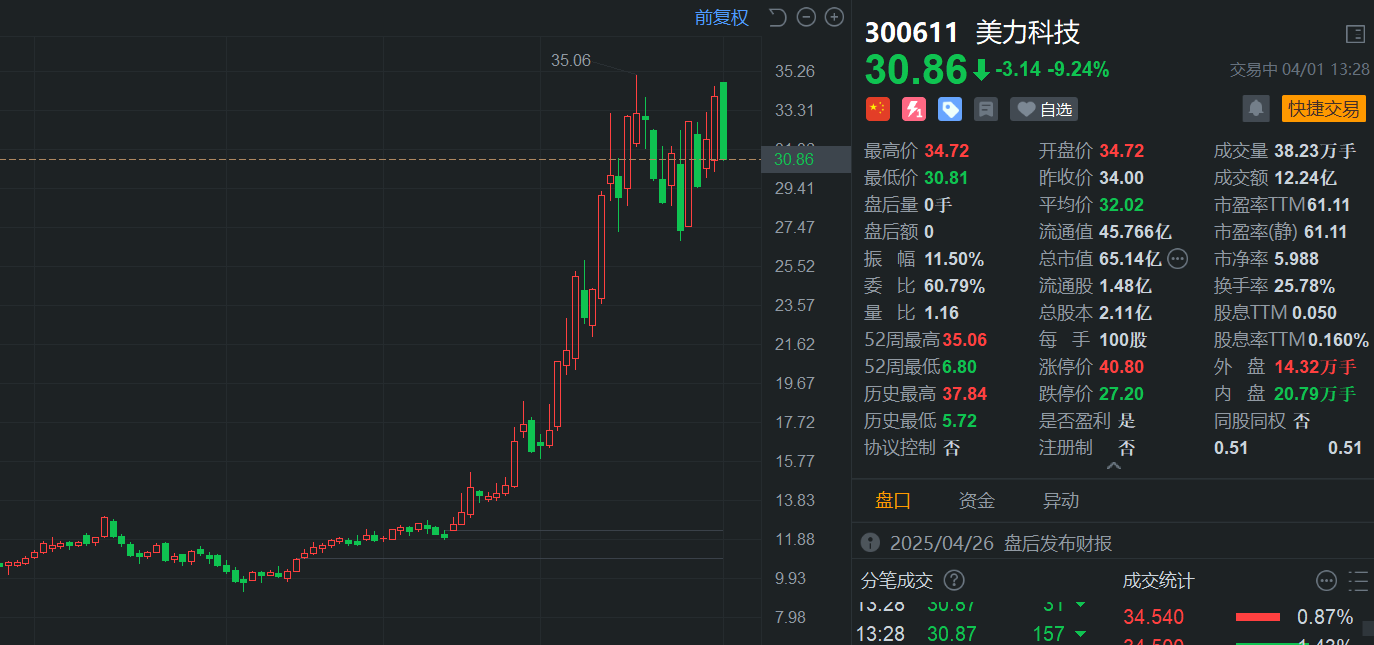Viewport: 1374px width, 645px height.
Task: Reset the chart view with undo arrow
Action: 777,17
